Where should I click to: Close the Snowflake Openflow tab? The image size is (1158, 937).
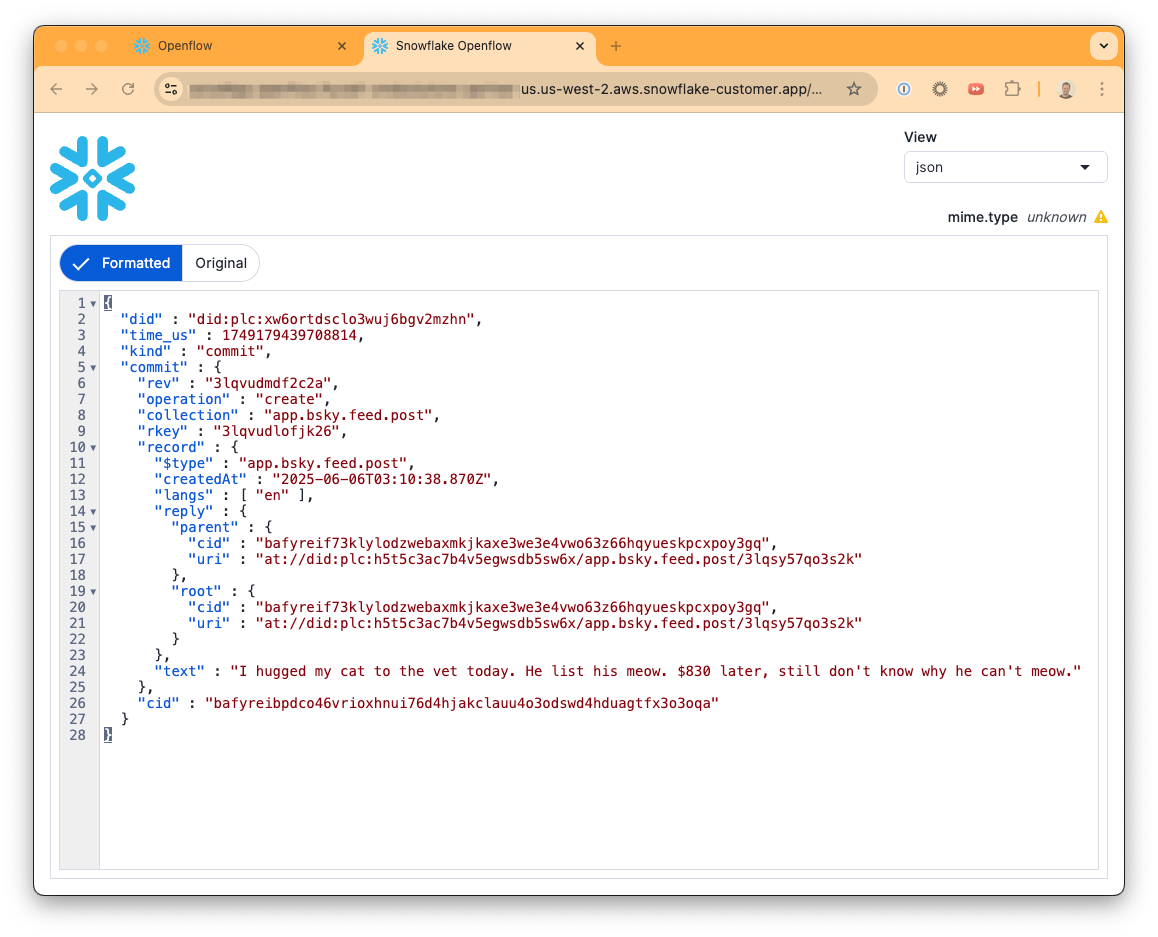tap(580, 46)
